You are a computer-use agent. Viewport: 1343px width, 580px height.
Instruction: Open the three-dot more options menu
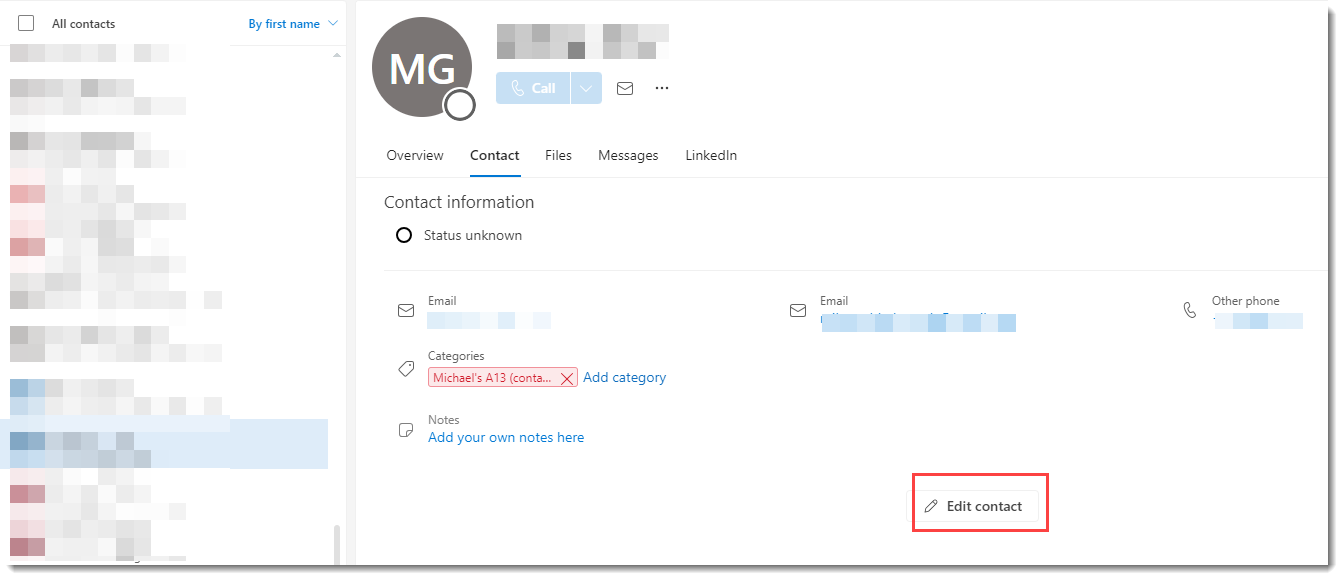tap(661, 88)
